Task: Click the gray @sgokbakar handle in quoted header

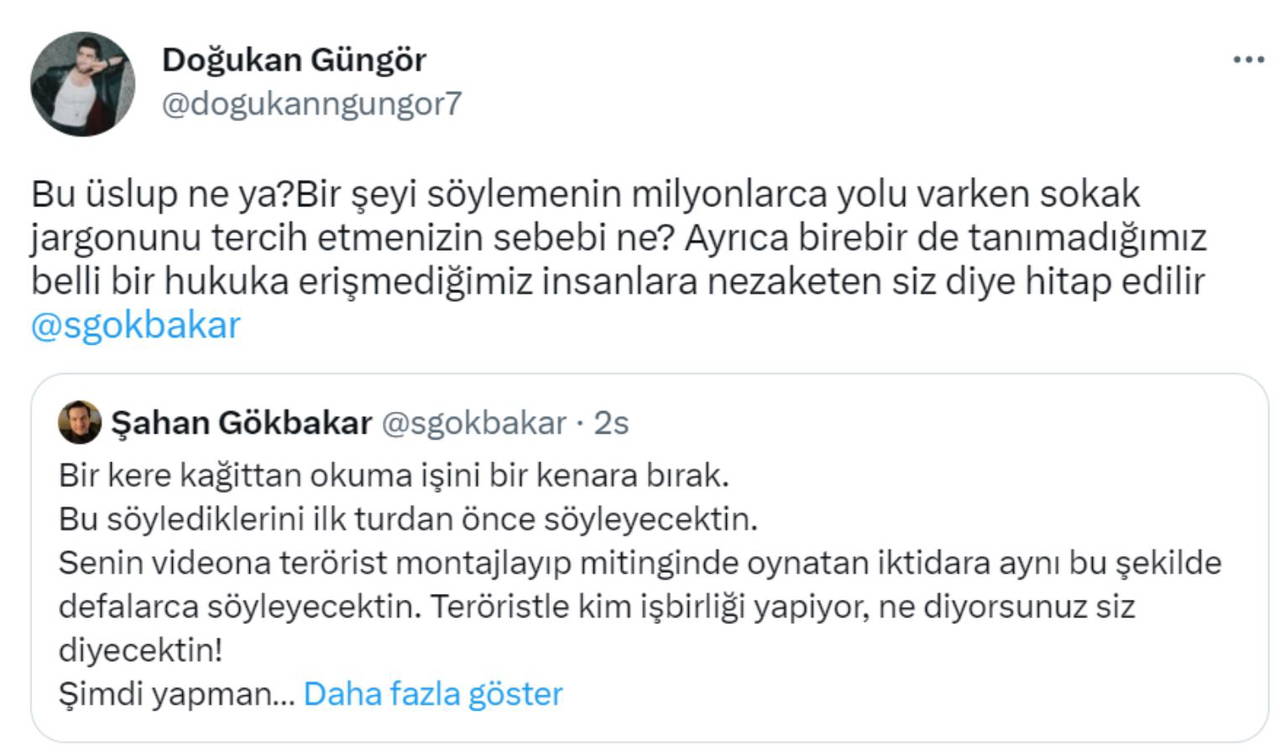Action: coord(474,423)
